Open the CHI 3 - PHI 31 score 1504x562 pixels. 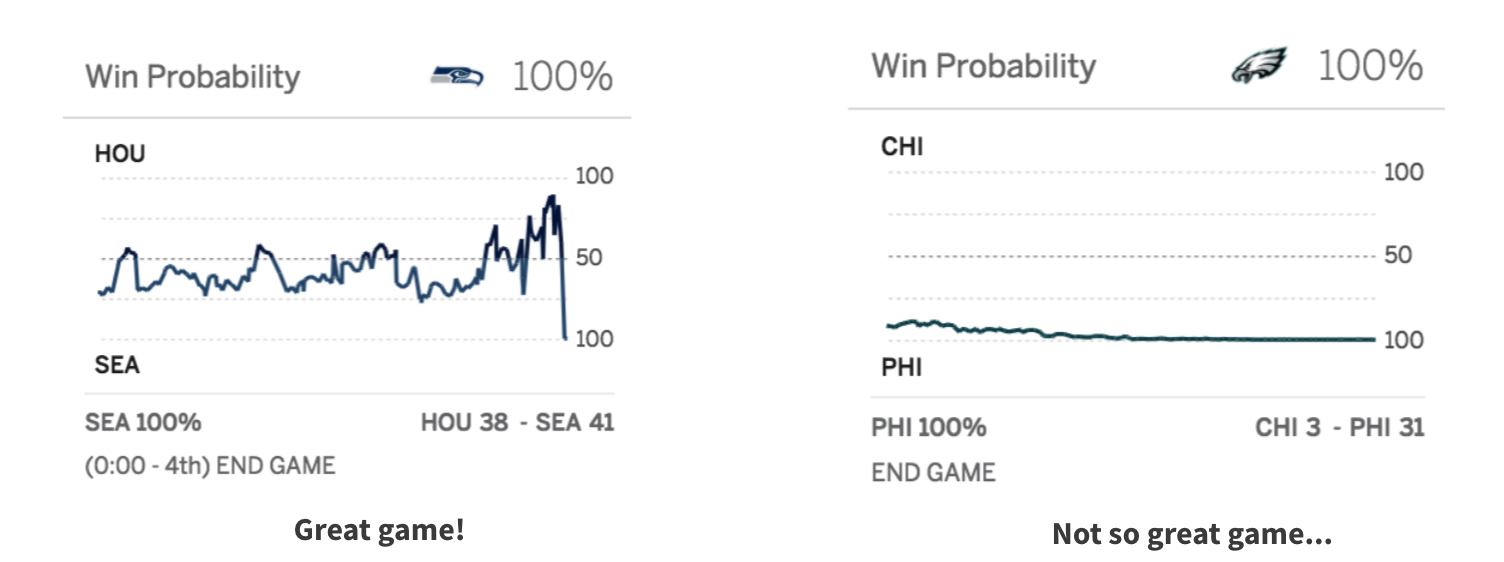[1339, 428]
